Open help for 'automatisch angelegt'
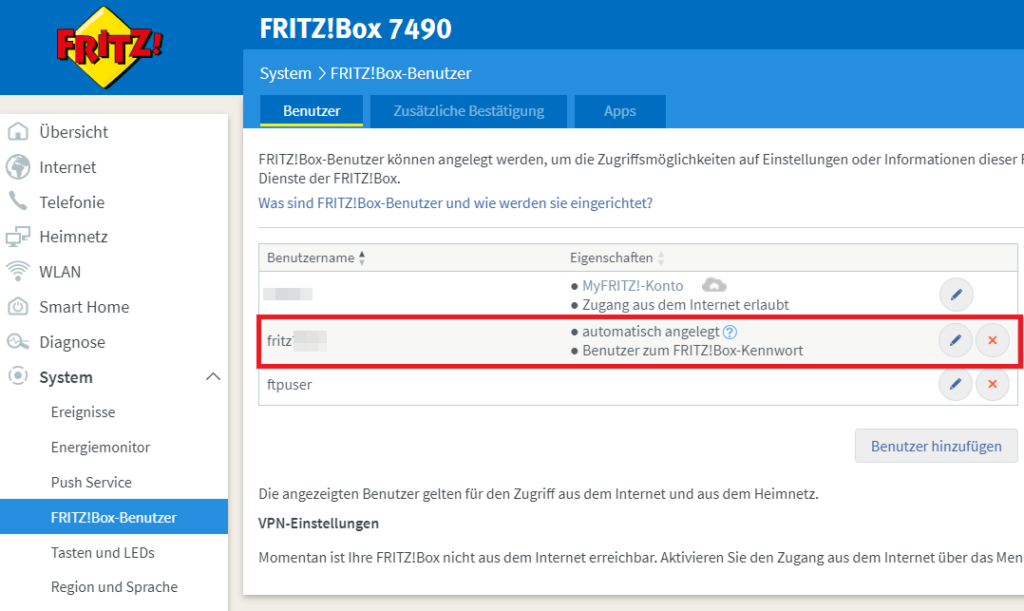This screenshot has height=611, width=1024. [730, 332]
